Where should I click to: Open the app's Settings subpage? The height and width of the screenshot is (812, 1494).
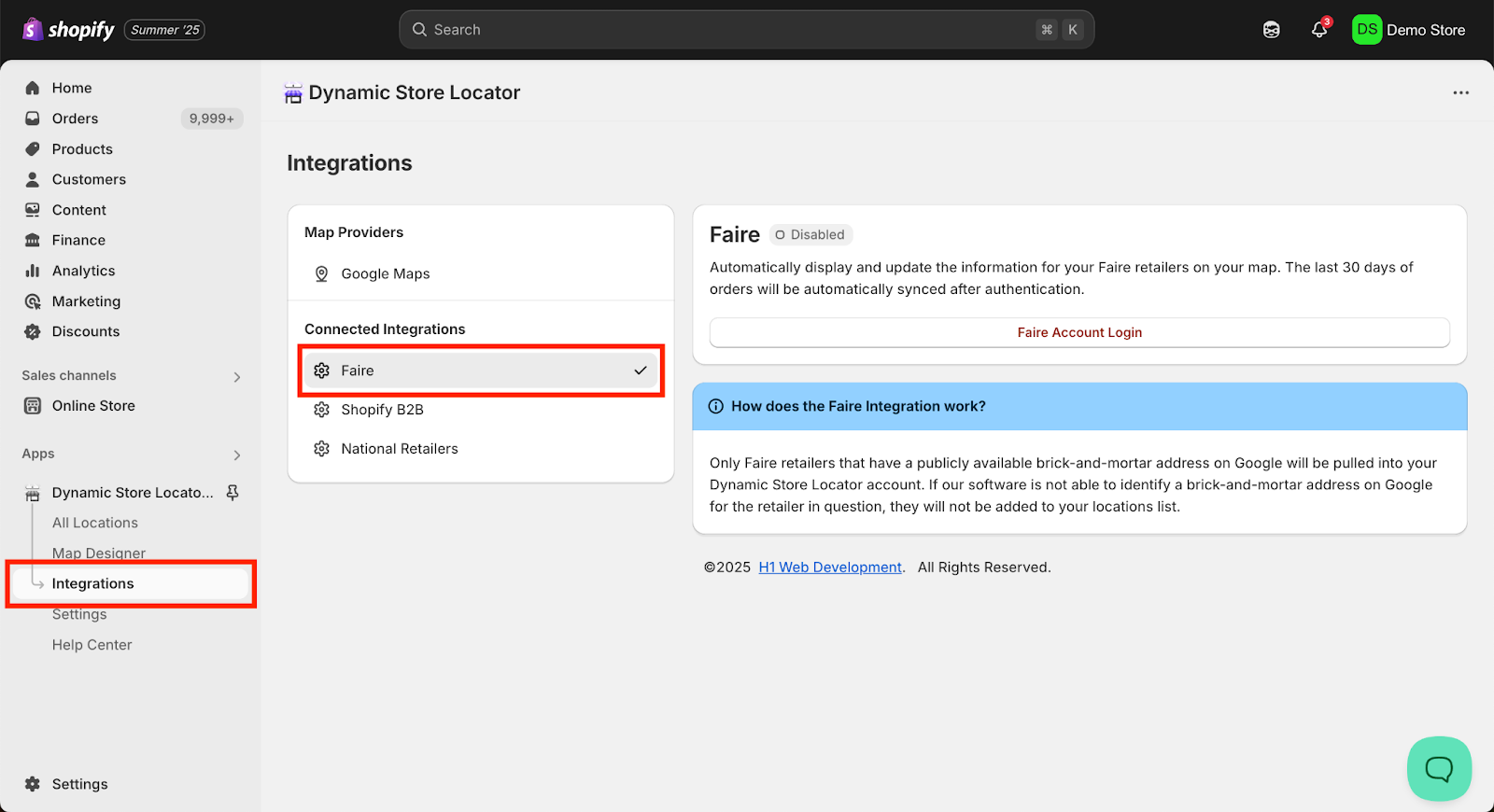point(79,614)
